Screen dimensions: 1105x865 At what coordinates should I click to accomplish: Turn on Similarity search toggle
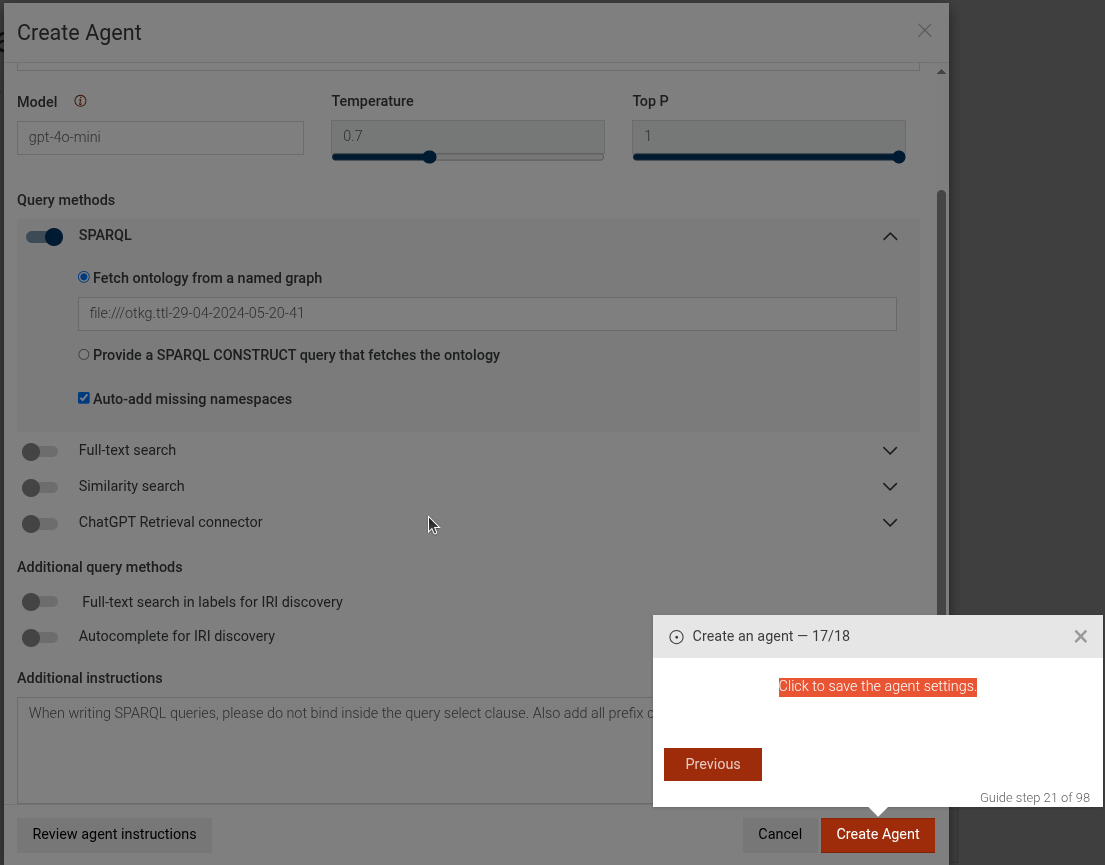39,488
